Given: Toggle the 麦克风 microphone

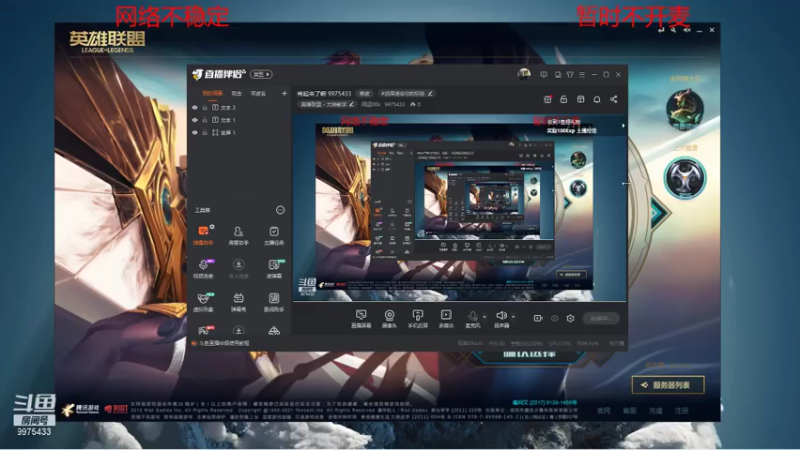Looking at the screenshot, I should [473, 319].
